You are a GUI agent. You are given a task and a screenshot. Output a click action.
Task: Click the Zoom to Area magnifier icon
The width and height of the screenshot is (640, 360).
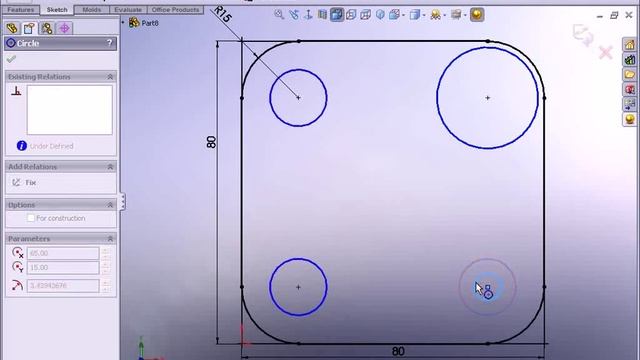(279, 15)
